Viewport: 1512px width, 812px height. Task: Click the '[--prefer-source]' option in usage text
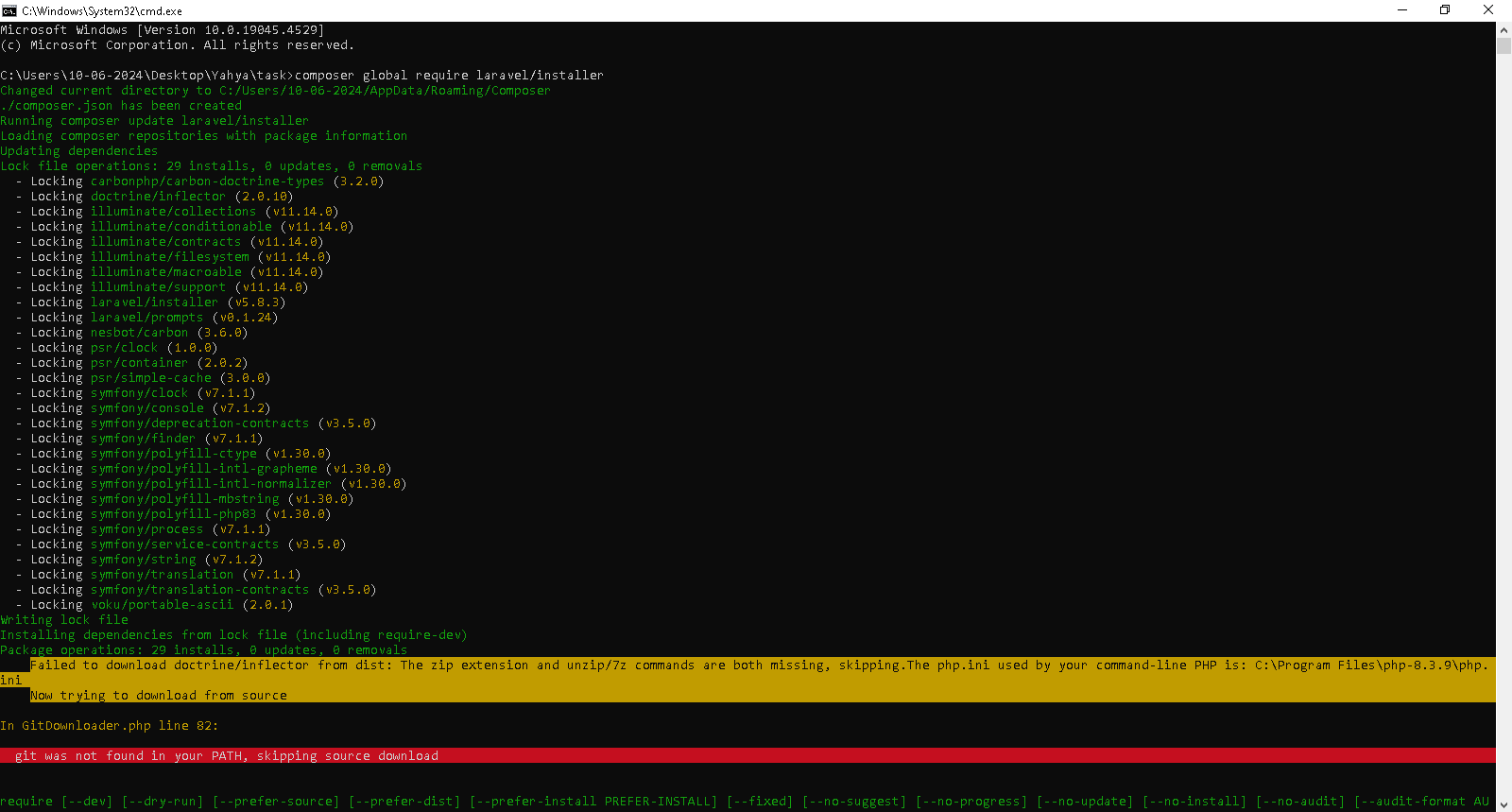[x=275, y=802]
